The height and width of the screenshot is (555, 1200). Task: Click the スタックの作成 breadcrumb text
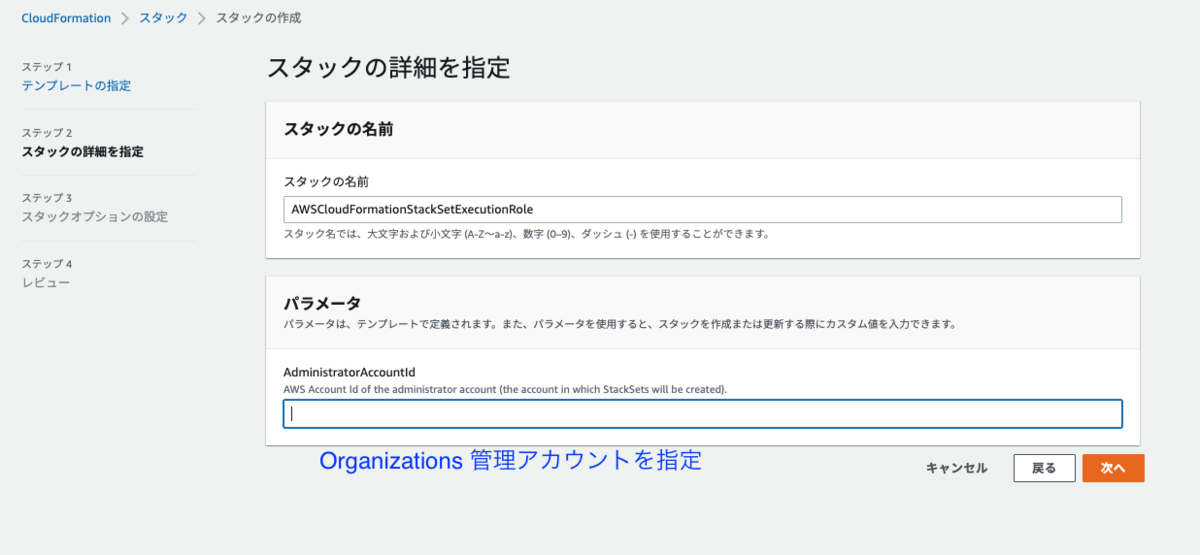pyautogui.click(x=258, y=18)
